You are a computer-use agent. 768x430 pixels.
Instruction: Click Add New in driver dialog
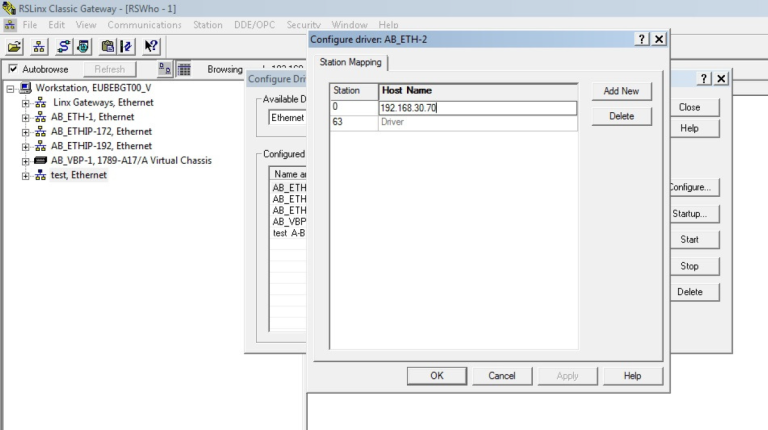[x=621, y=91]
